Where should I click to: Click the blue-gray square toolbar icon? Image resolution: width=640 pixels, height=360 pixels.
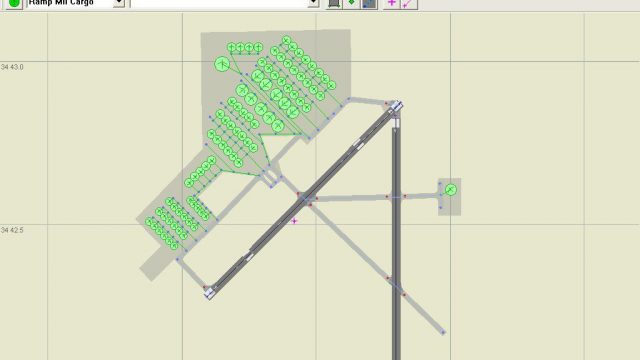point(369,3)
